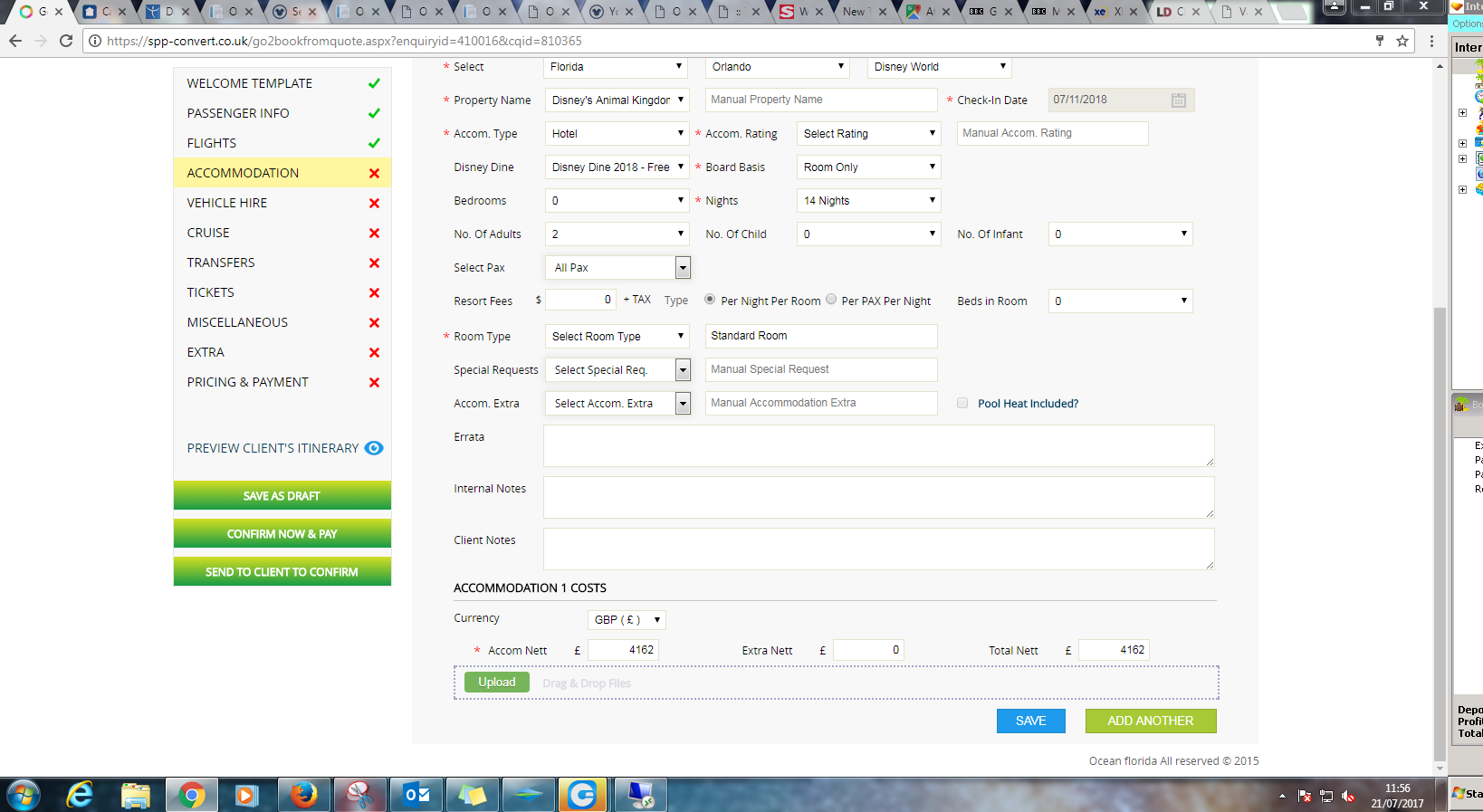Image resolution: width=1483 pixels, height=812 pixels.
Task: Focus the Resort Fees amount field
Action: point(581,300)
